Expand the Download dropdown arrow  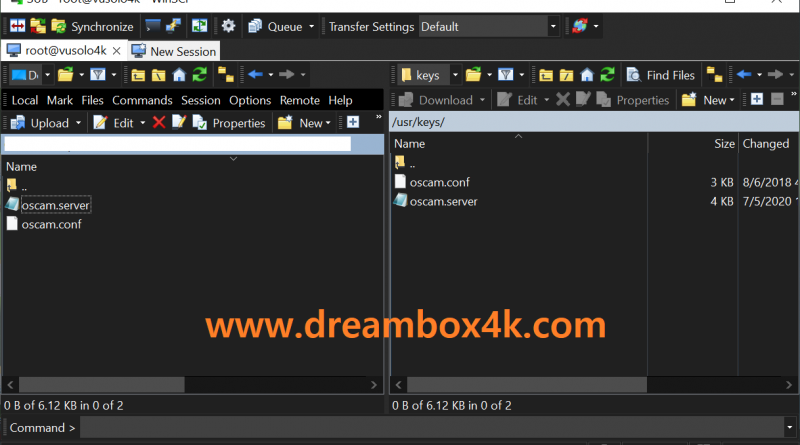click(482, 100)
